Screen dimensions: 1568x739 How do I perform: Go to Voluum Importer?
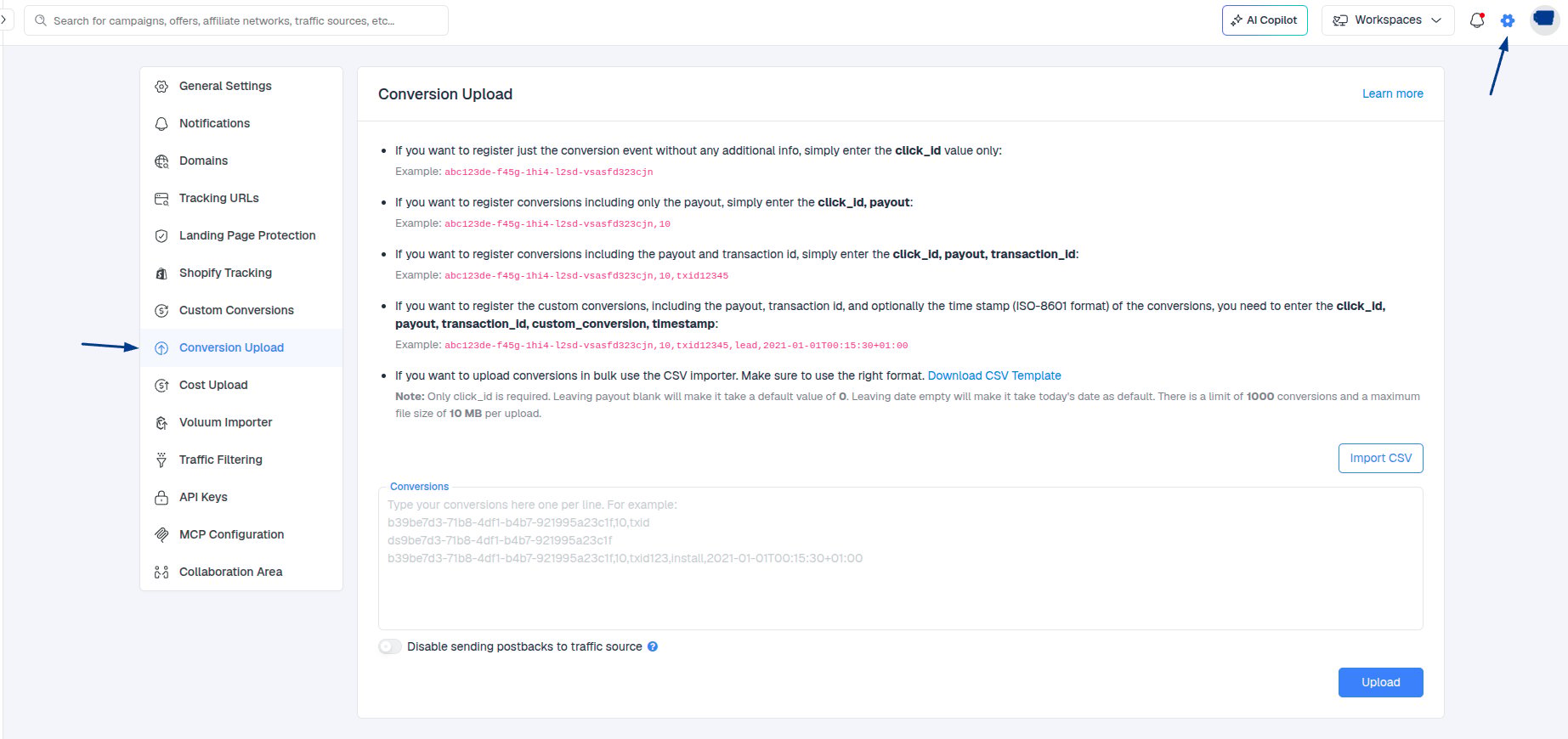click(241, 422)
